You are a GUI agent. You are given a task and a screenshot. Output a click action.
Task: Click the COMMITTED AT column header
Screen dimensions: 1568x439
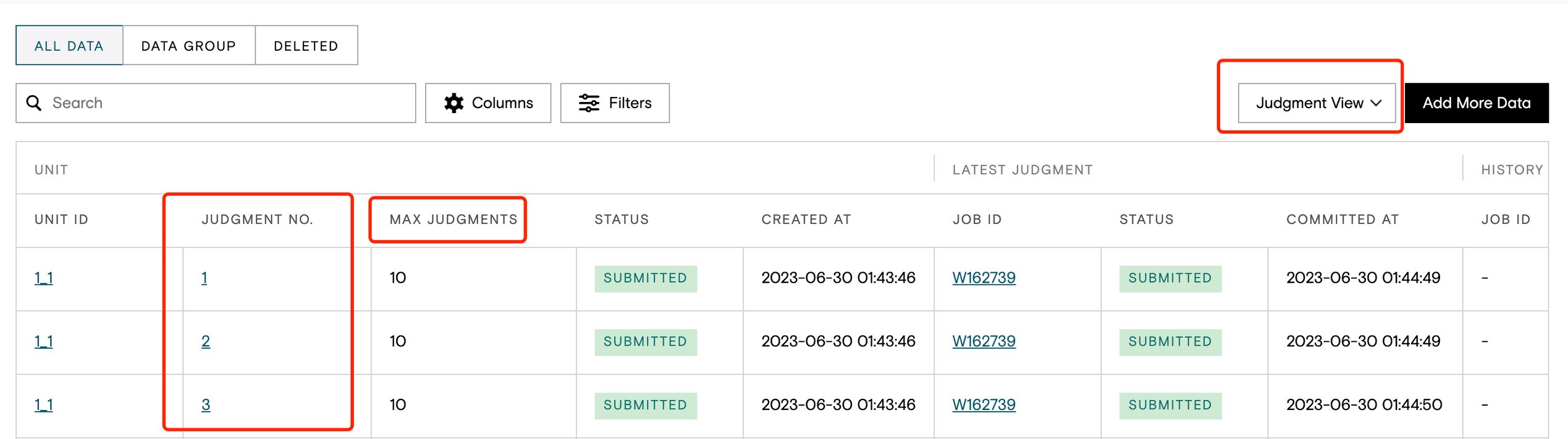click(1342, 219)
